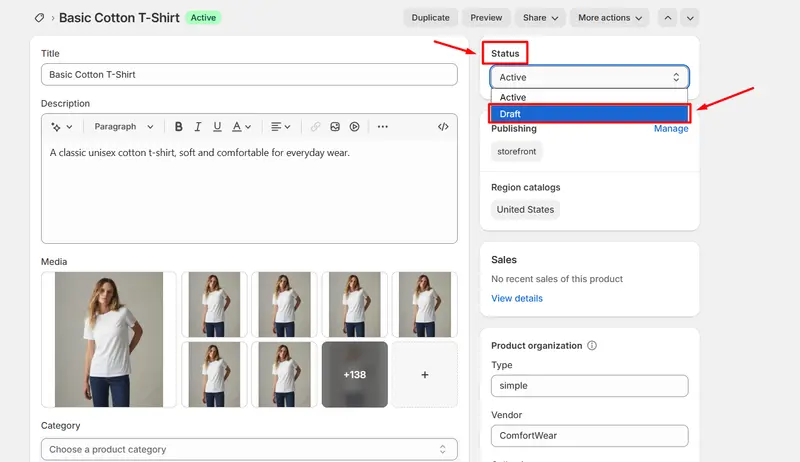
Task: Click the Preview button
Action: point(486,18)
